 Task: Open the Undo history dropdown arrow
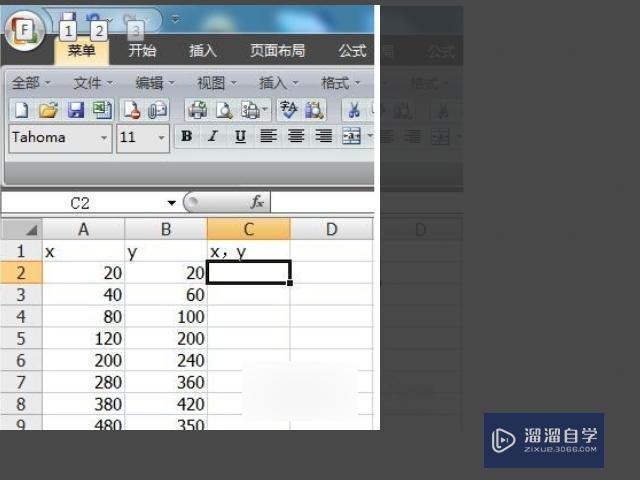point(110,19)
